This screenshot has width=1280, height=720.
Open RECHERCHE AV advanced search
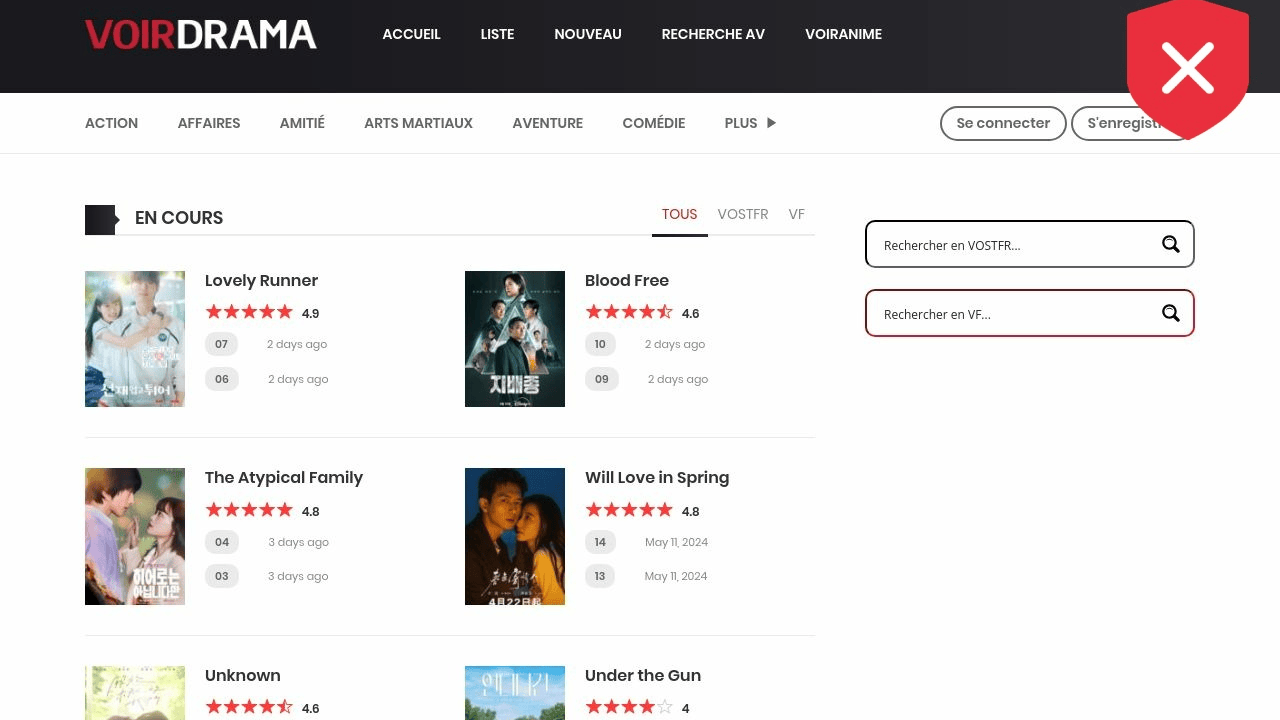713,34
